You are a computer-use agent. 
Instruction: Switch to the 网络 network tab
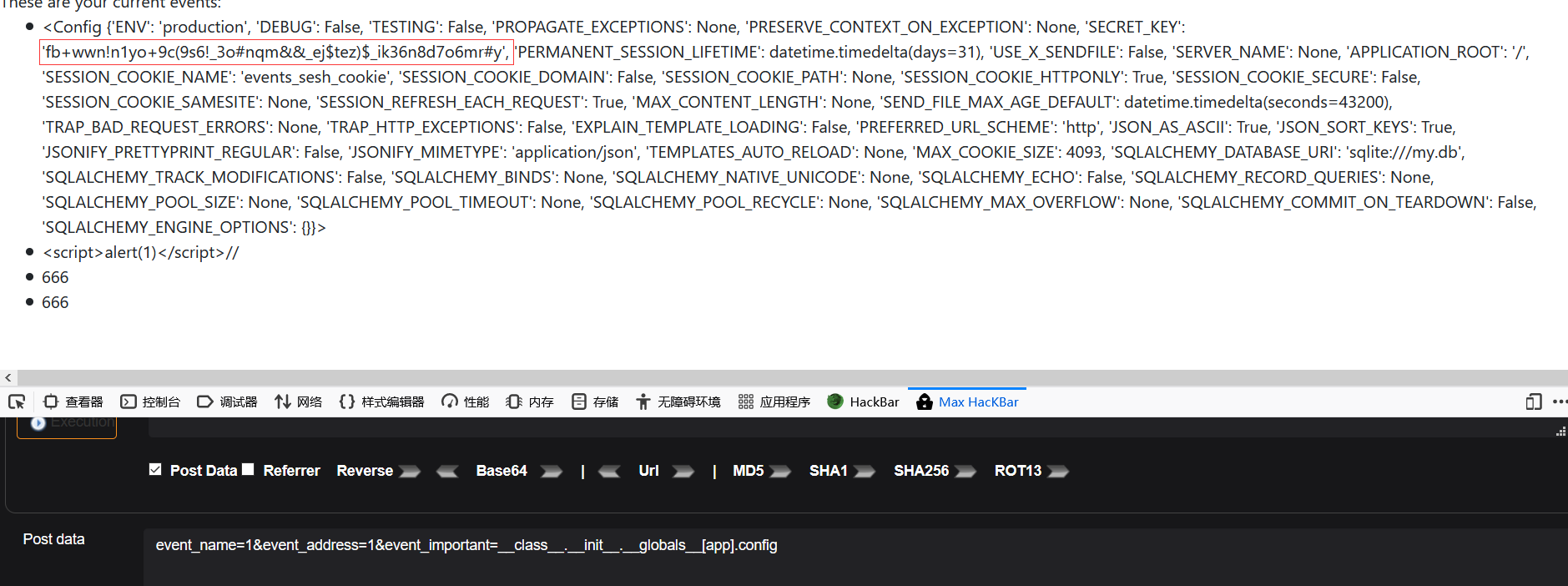298,402
